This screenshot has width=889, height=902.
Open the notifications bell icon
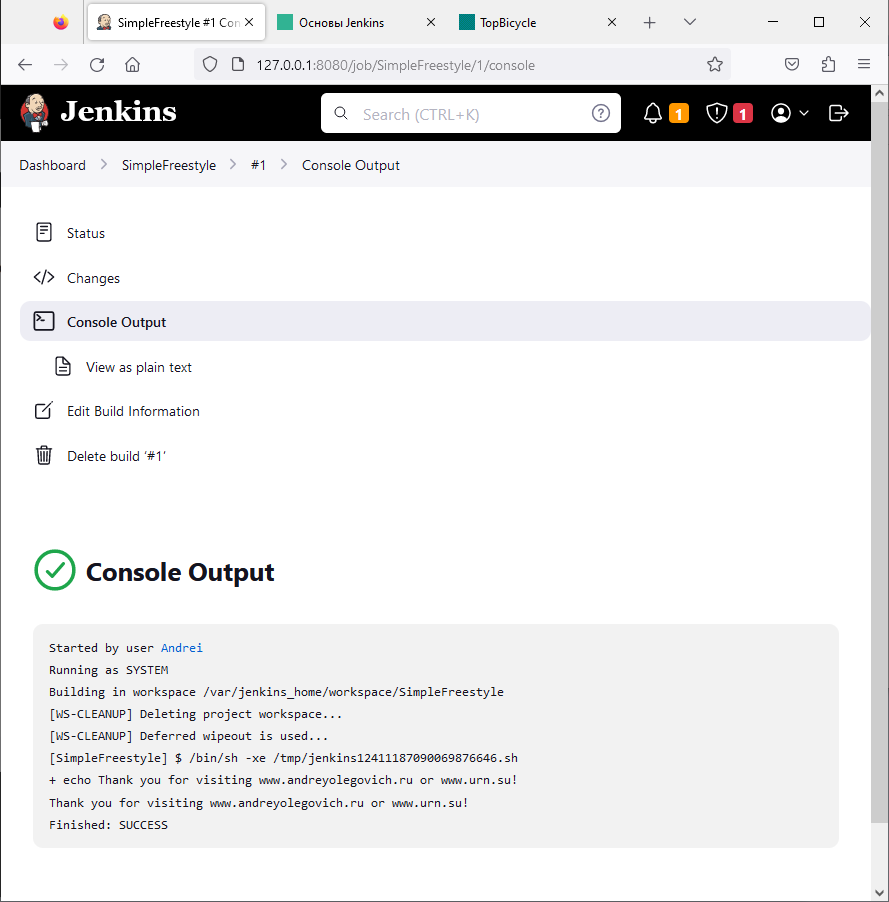[x=653, y=113]
